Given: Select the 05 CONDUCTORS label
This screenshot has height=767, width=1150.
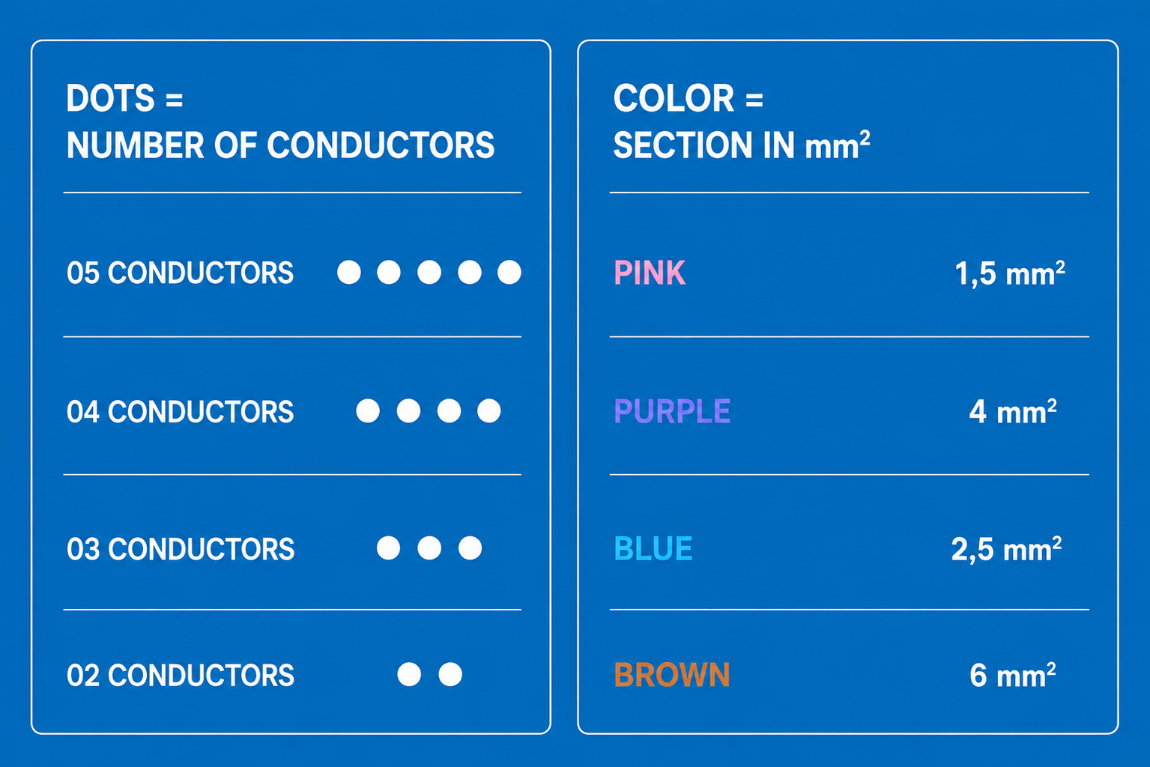Looking at the screenshot, I should (x=180, y=273).
